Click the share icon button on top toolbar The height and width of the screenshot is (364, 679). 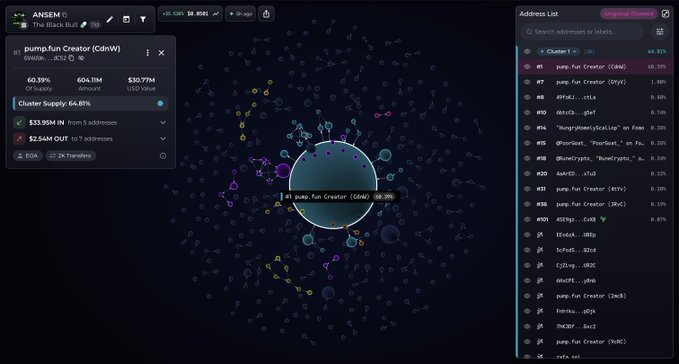tap(266, 14)
